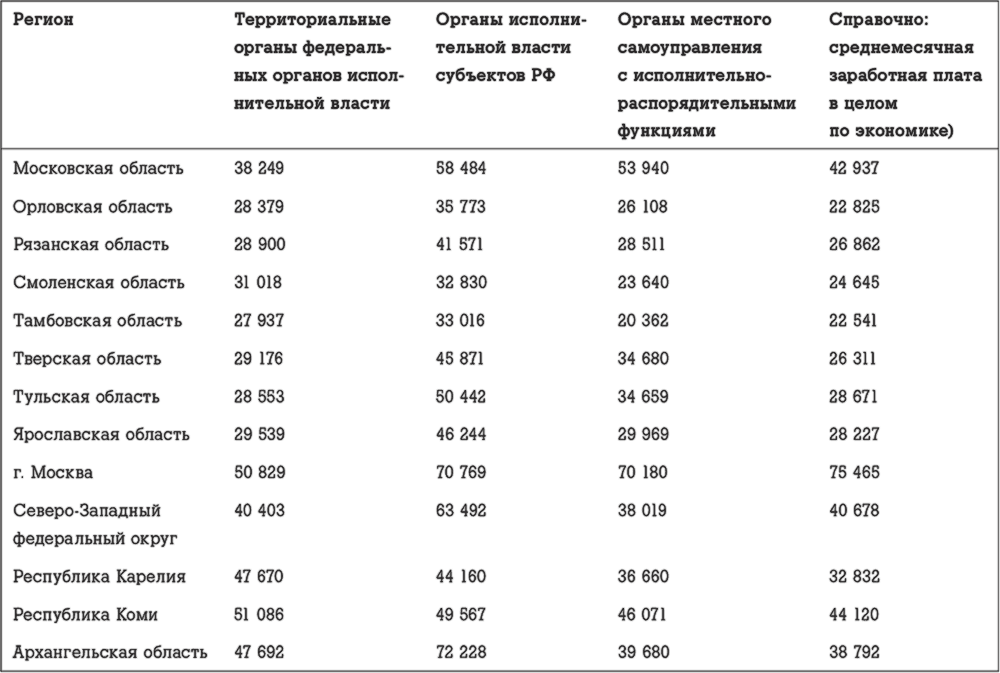The height and width of the screenshot is (673, 1000).
Task: Click the value 46 244 for Ярославская область
Action: [x=461, y=434]
